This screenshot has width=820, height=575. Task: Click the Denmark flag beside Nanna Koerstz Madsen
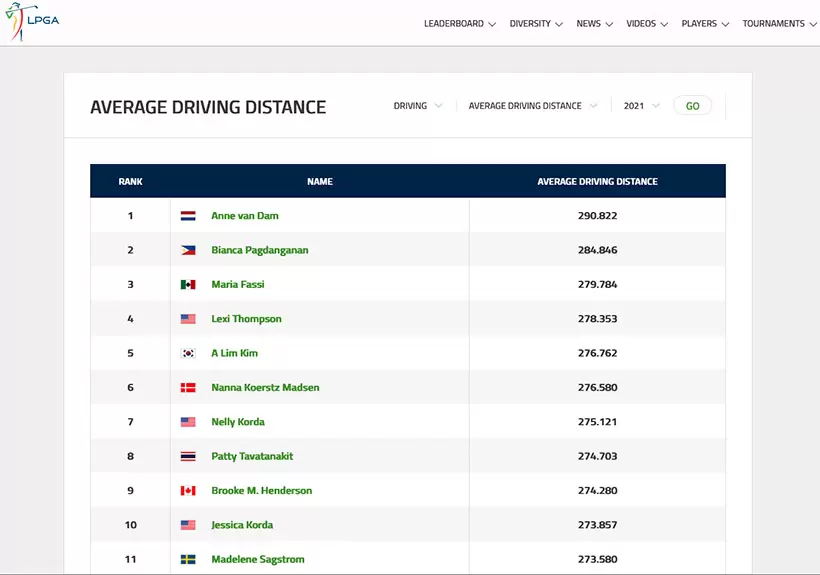[x=188, y=388]
